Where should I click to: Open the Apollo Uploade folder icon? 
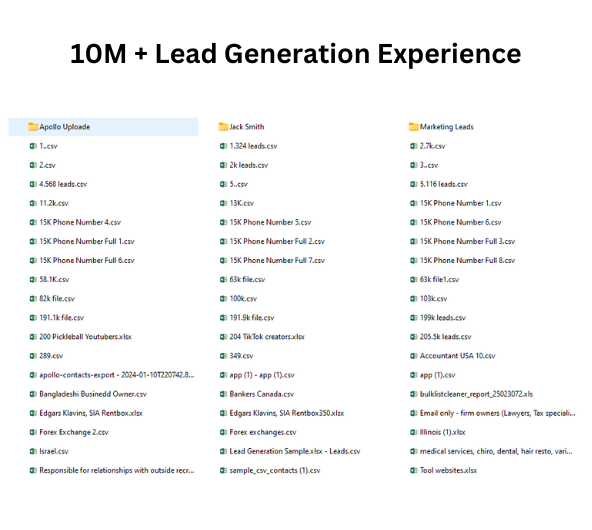click(33, 127)
